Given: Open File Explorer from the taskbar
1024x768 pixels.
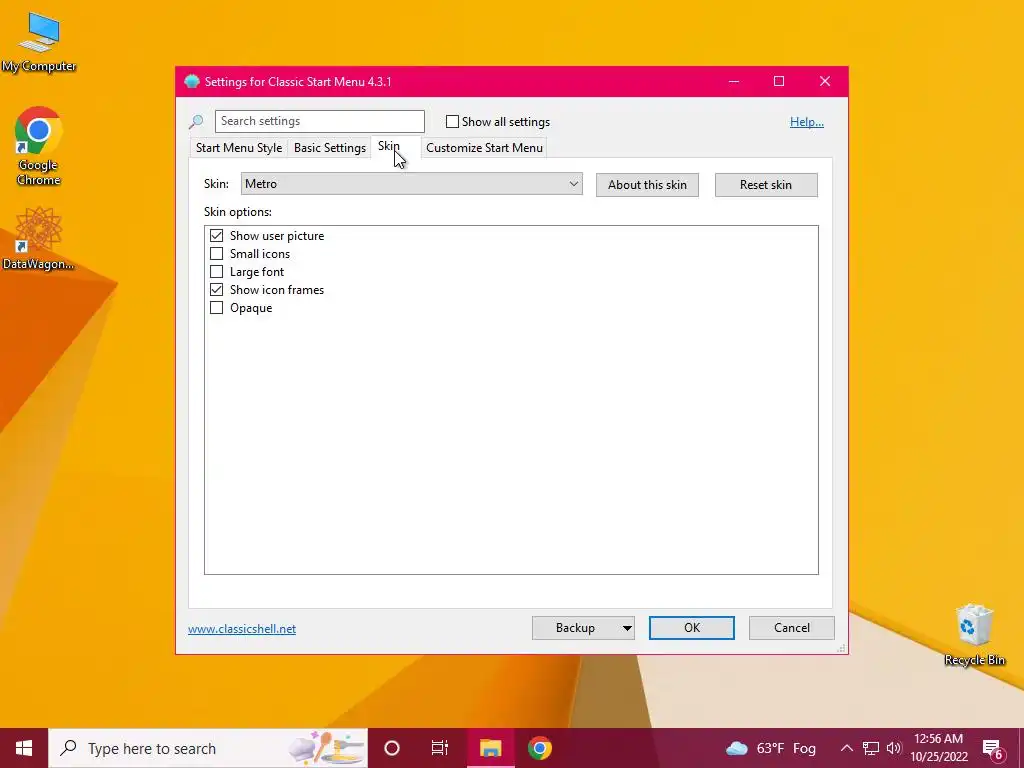Looking at the screenshot, I should click(490, 748).
